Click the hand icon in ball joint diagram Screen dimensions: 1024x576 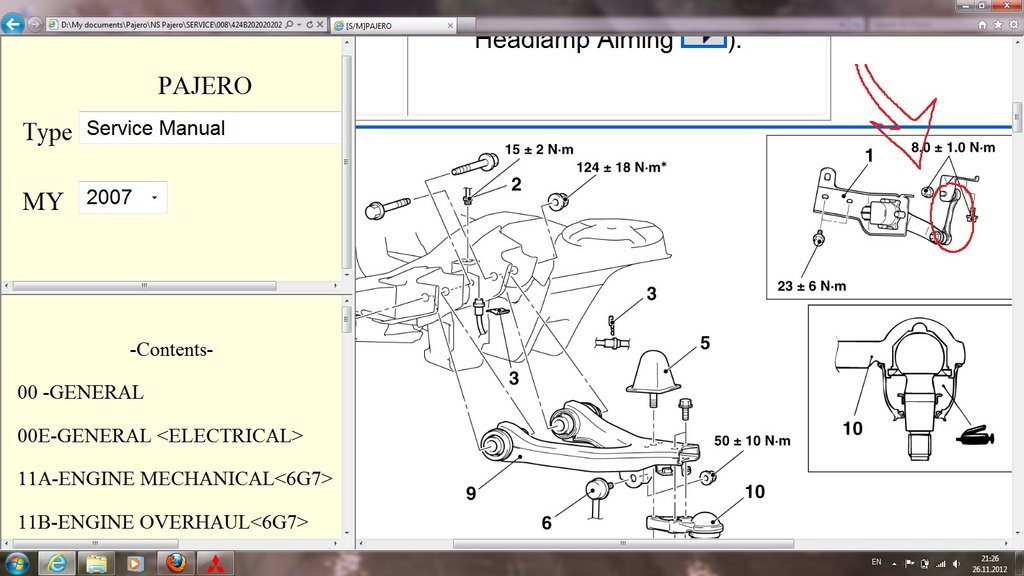[x=975, y=436]
